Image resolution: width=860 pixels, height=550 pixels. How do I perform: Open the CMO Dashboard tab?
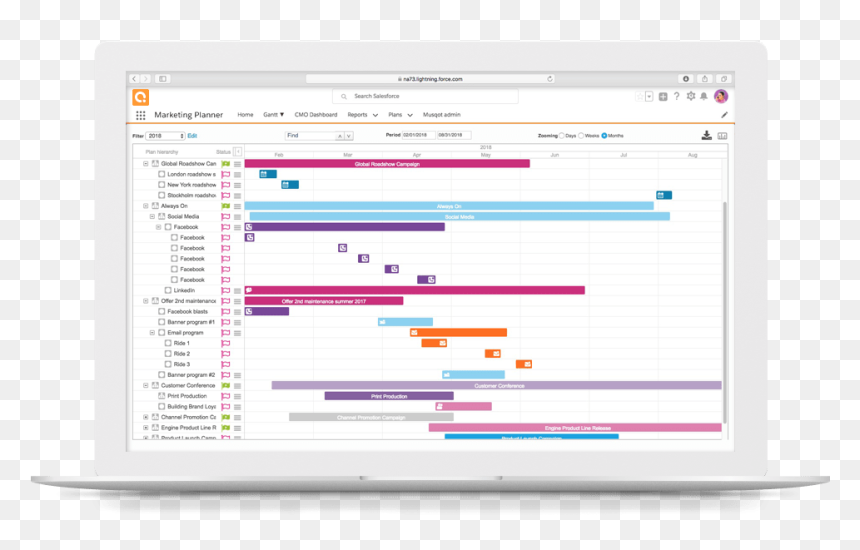(316, 115)
